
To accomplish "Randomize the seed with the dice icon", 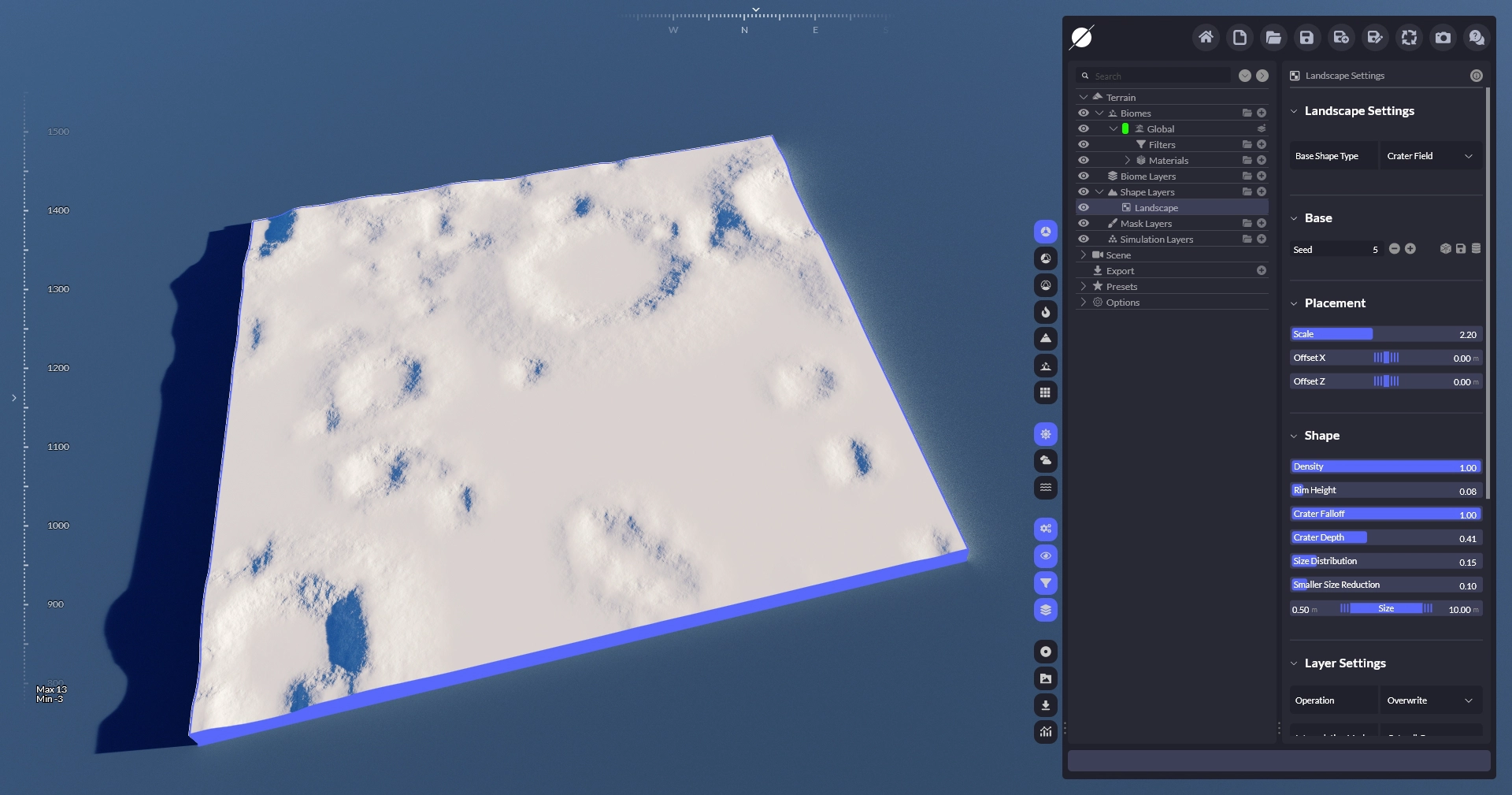I will point(1445,249).
